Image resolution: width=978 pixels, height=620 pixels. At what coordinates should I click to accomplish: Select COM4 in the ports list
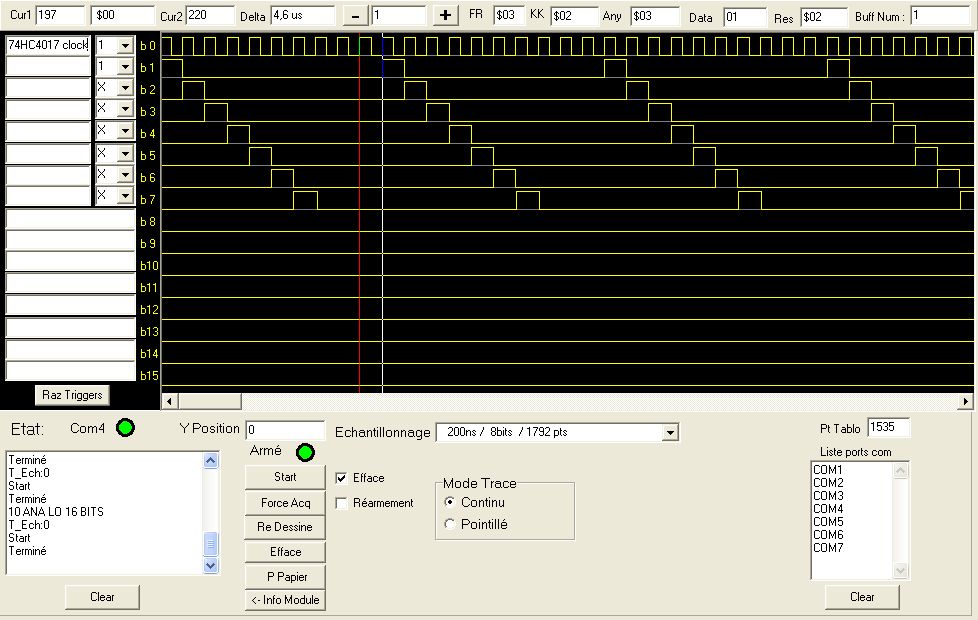pos(828,509)
